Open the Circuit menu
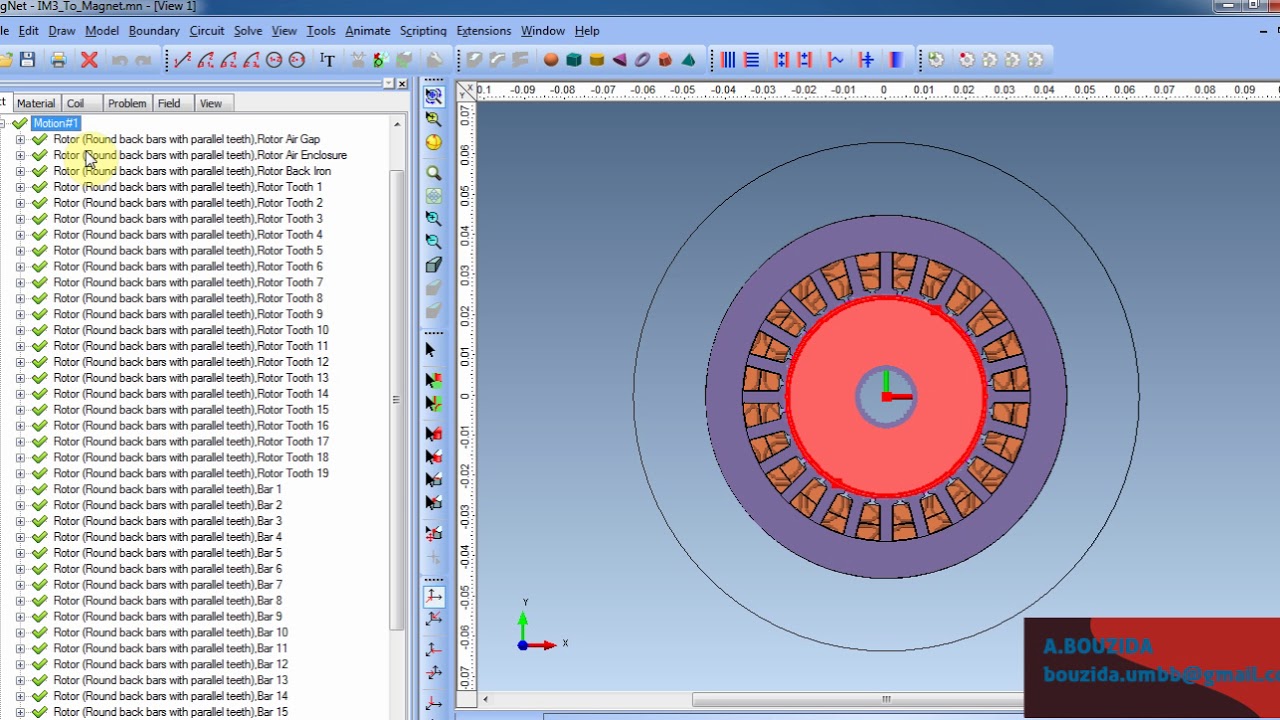Image resolution: width=1280 pixels, height=720 pixels. click(207, 31)
